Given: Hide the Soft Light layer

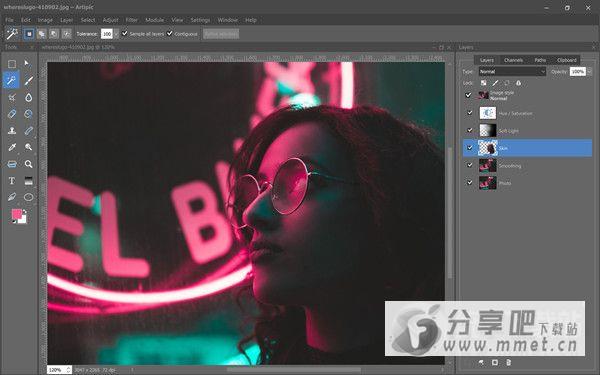Looking at the screenshot, I should (x=470, y=130).
